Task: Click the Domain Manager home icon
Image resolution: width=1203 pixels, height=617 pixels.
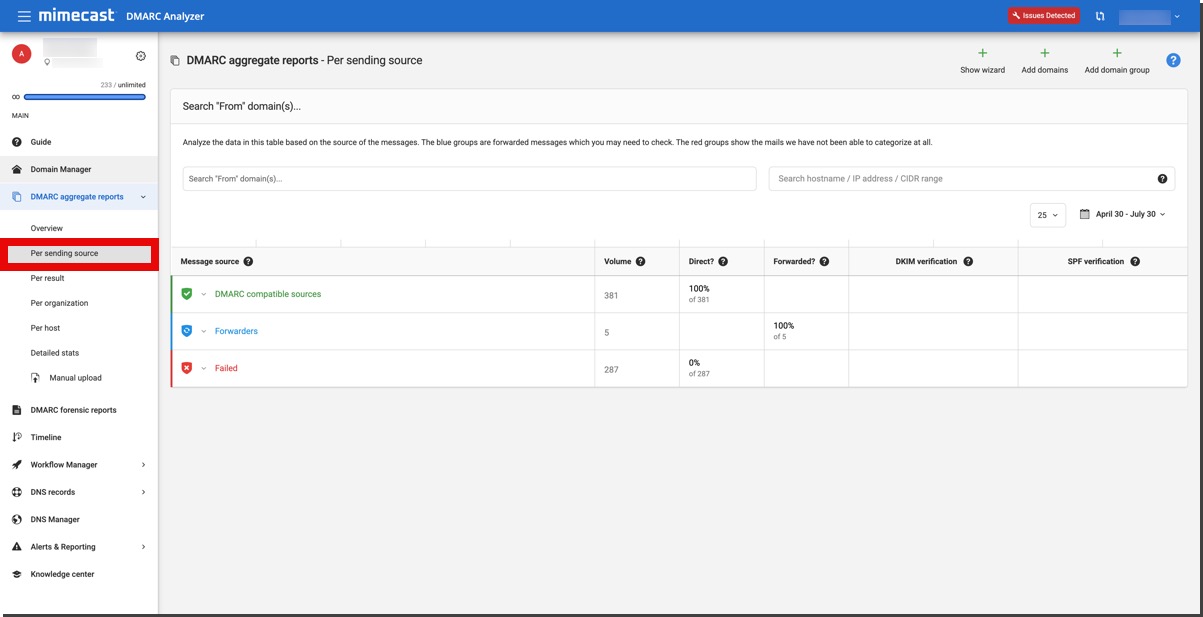Action: (x=17, y=169)
